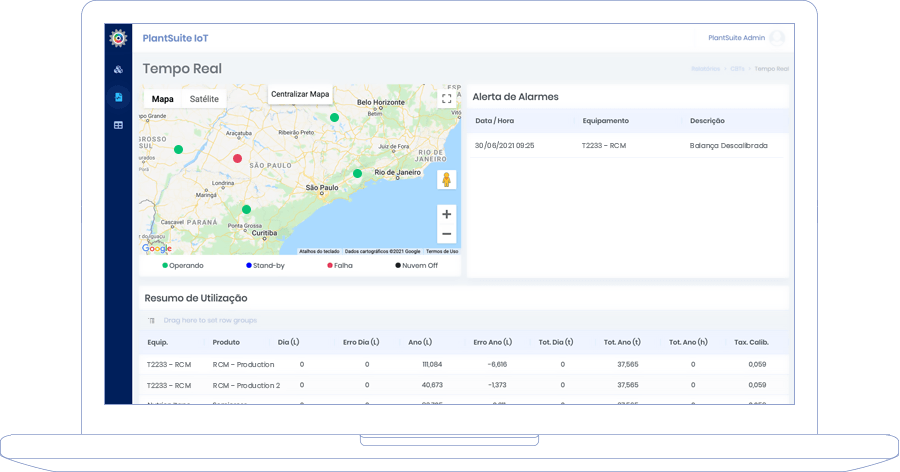
Task: Click the -6,616 Erro Ano cell
Action: [497, 365]
